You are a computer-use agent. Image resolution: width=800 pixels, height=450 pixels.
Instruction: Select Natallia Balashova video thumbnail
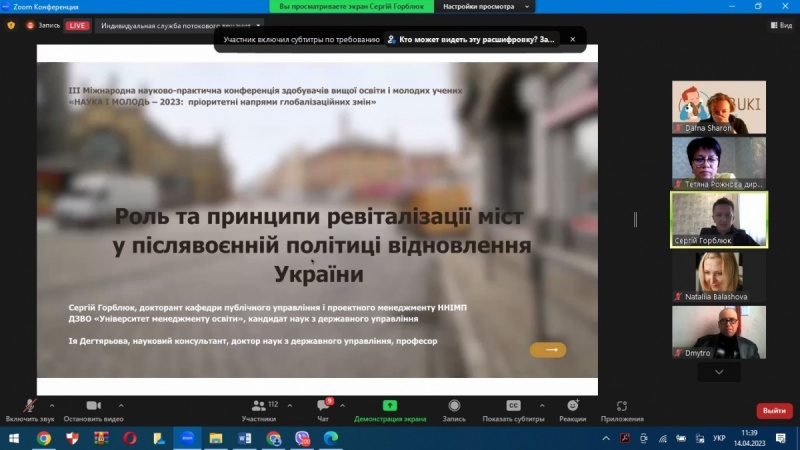[x=719, y=276]
